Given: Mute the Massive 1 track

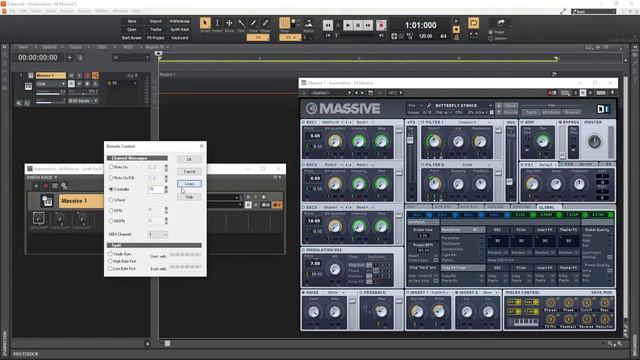Looking at the screenshot, I should tap(71, 76).
